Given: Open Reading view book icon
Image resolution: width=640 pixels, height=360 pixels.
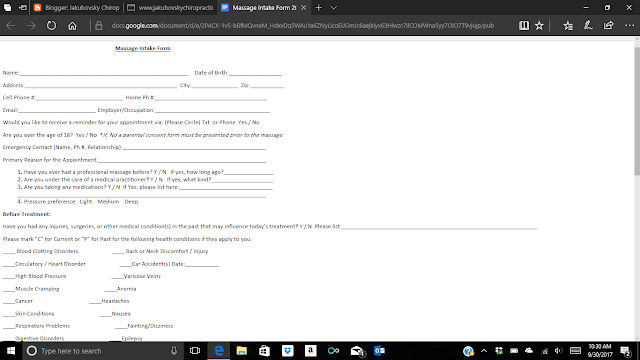Looking at the screenshot, I should click(x=524, y=26).
